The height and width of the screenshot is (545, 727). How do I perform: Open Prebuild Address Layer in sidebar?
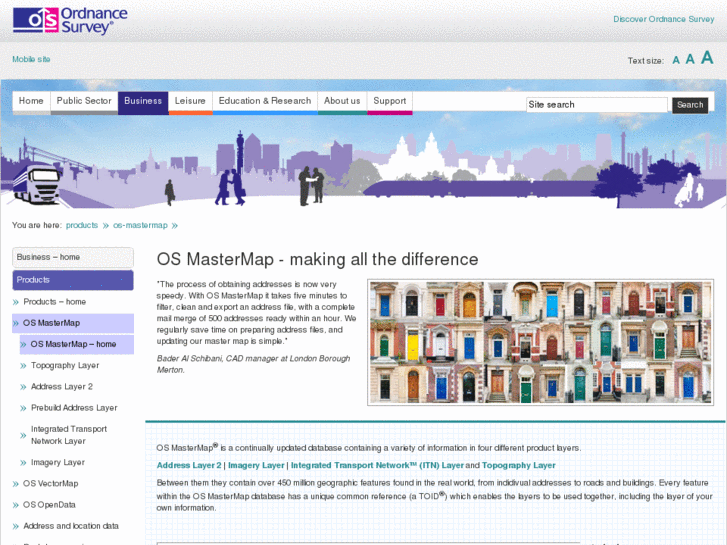(x=74, y=408)
